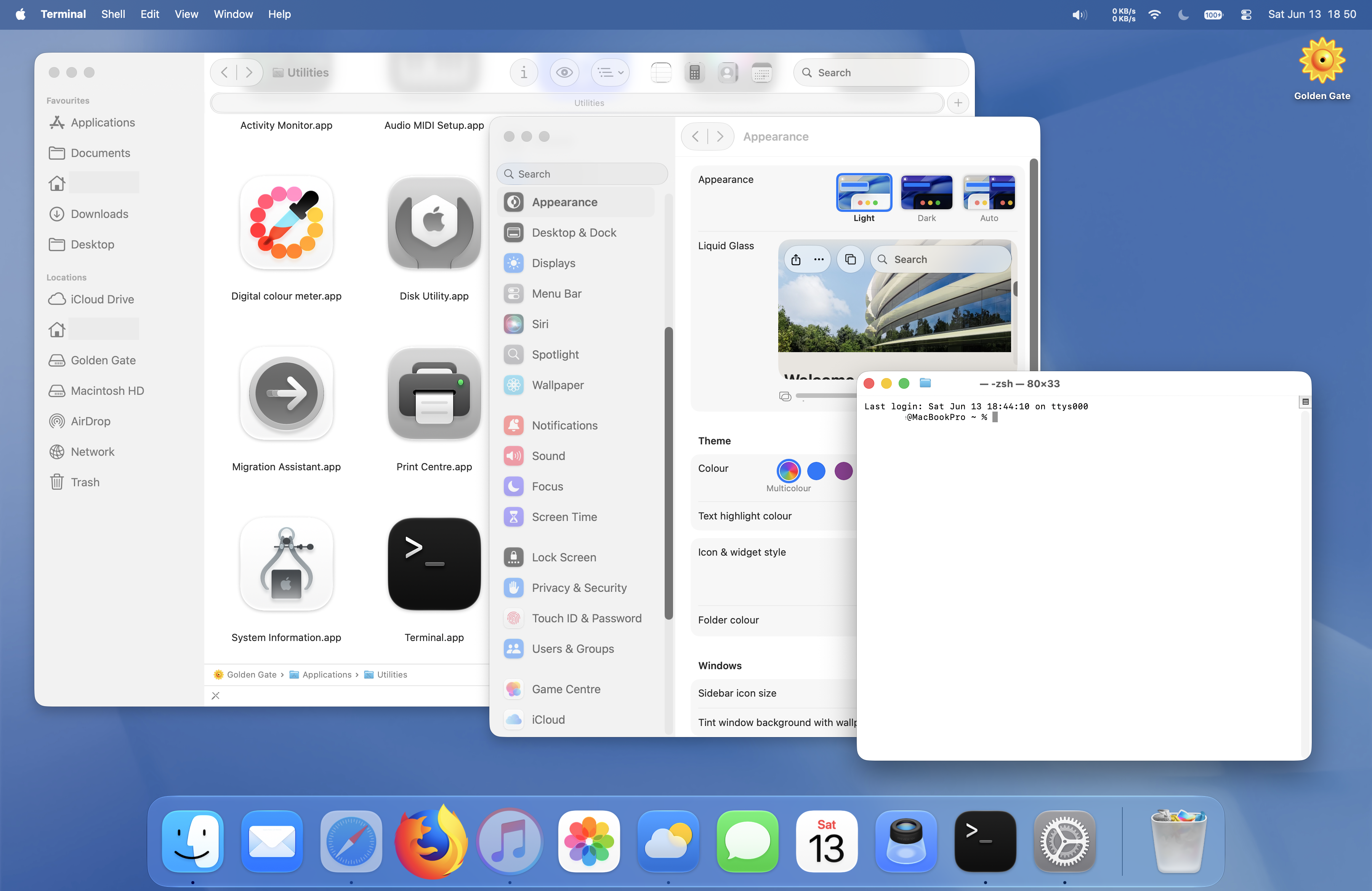This screenshot has height=891, width=1372.
Task: Open Notifications settings pane
Action: (576, 425)
